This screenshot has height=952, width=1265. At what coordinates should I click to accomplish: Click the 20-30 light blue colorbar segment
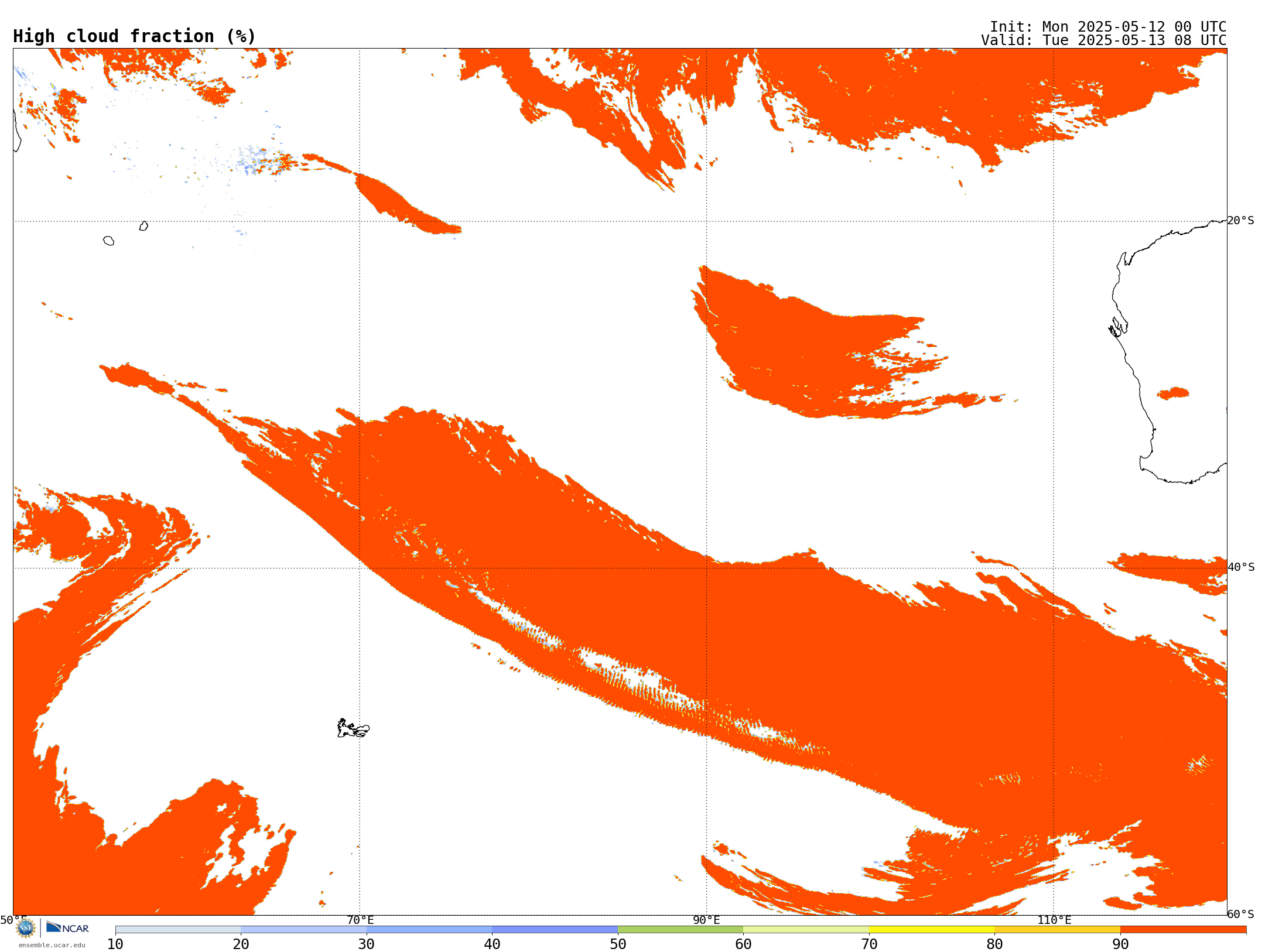303,930
